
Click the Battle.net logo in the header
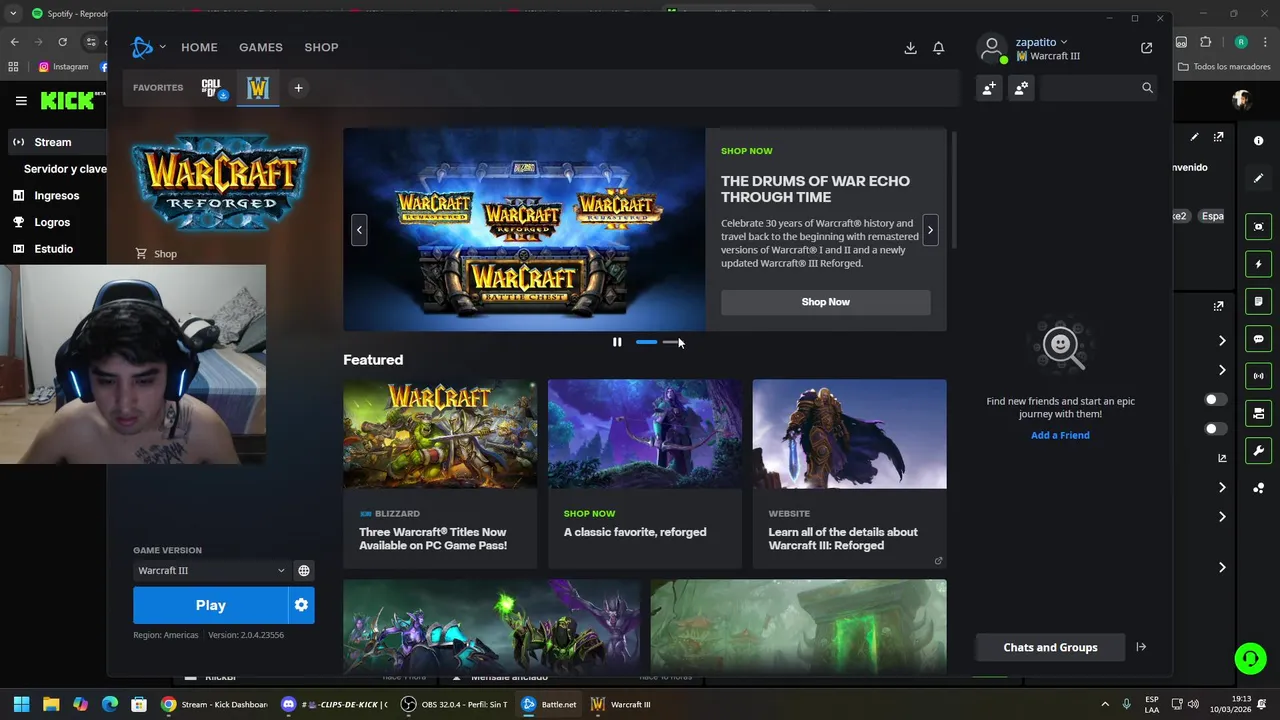pyautogui.click(x=142, y=47)
